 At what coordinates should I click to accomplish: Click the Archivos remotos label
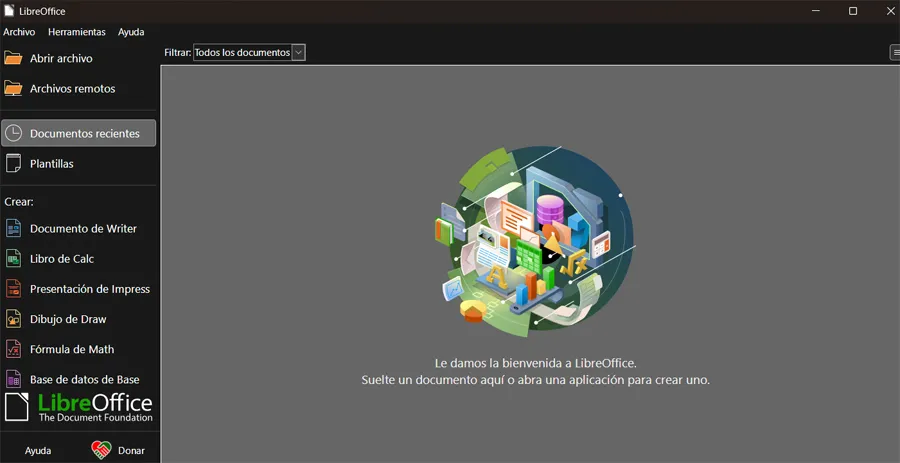click(72, 89)
